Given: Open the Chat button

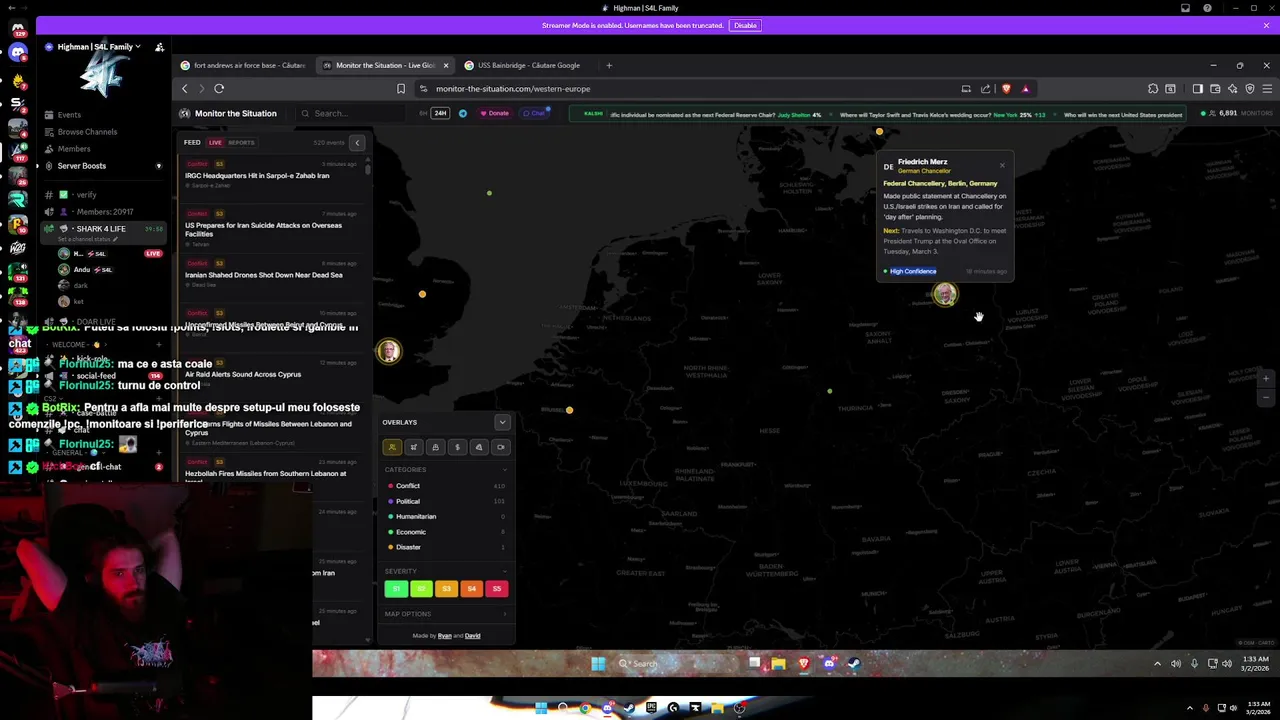Looking at the screenshot, I should click(536, 113).
